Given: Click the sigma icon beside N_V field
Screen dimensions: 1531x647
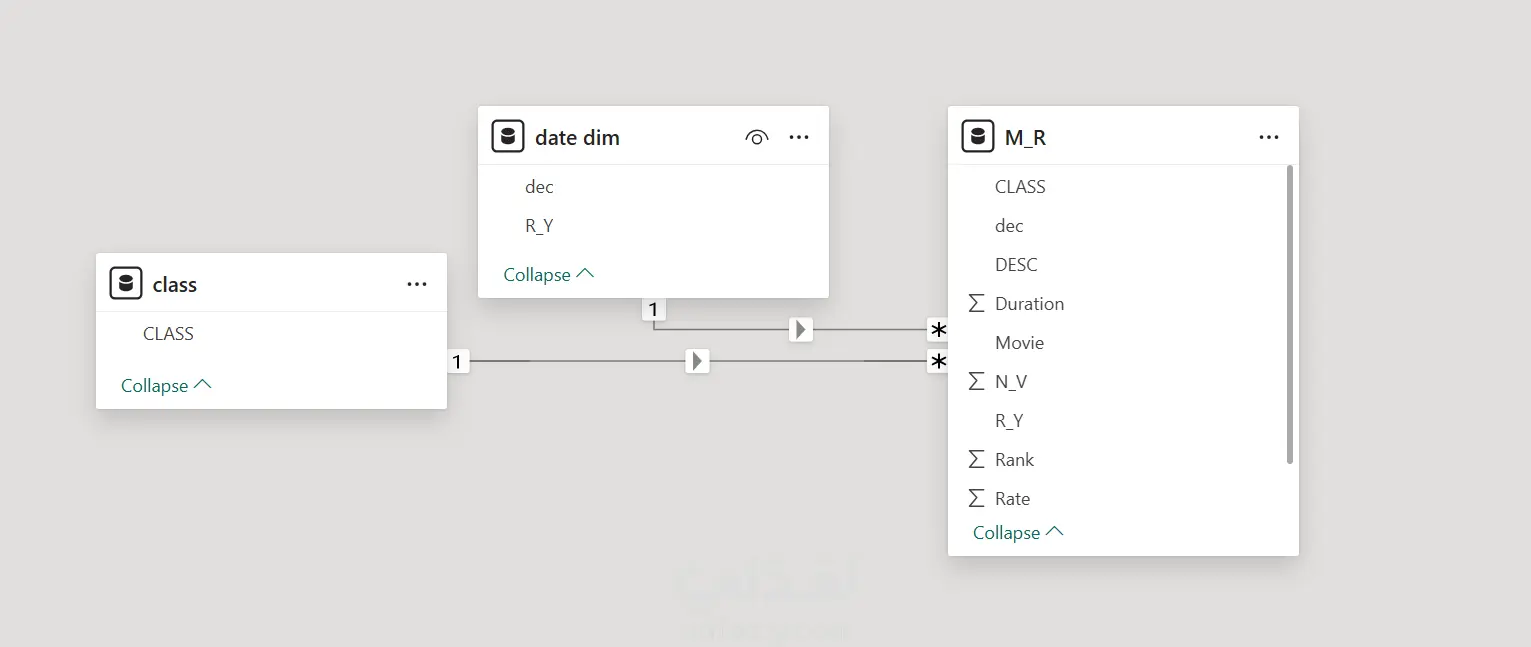Looking at the screenshot, I should (x=977, y=381).
